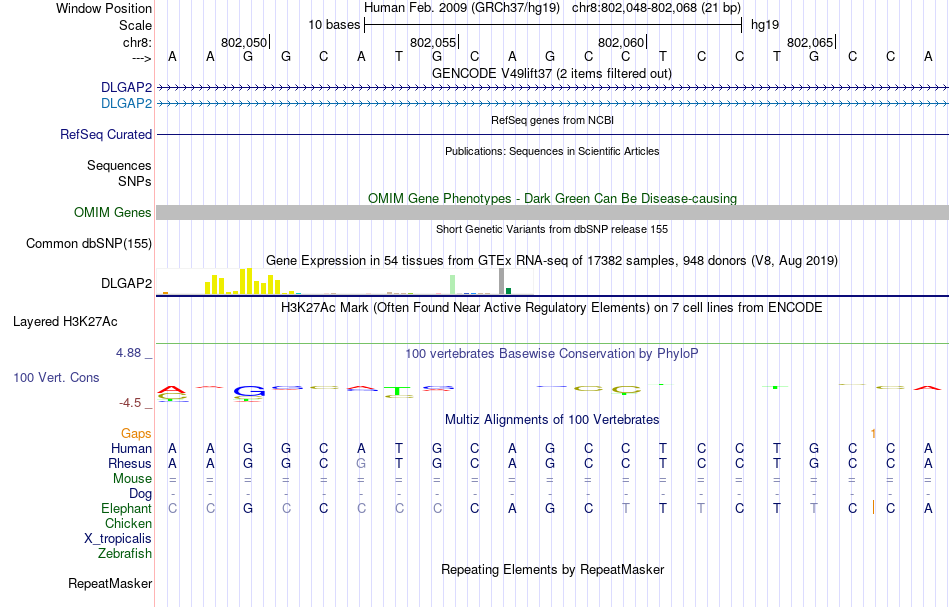Click the Sequences track label

tap(119, 165)
